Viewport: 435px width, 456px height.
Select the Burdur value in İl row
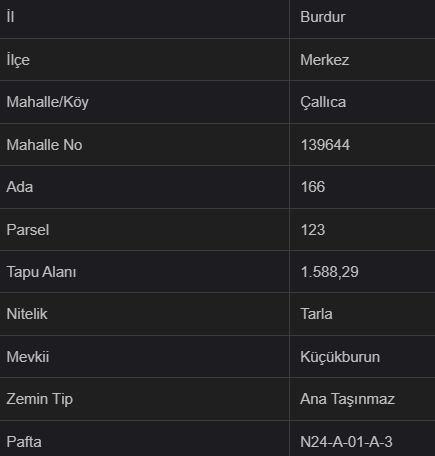click(x=322, y=17)
